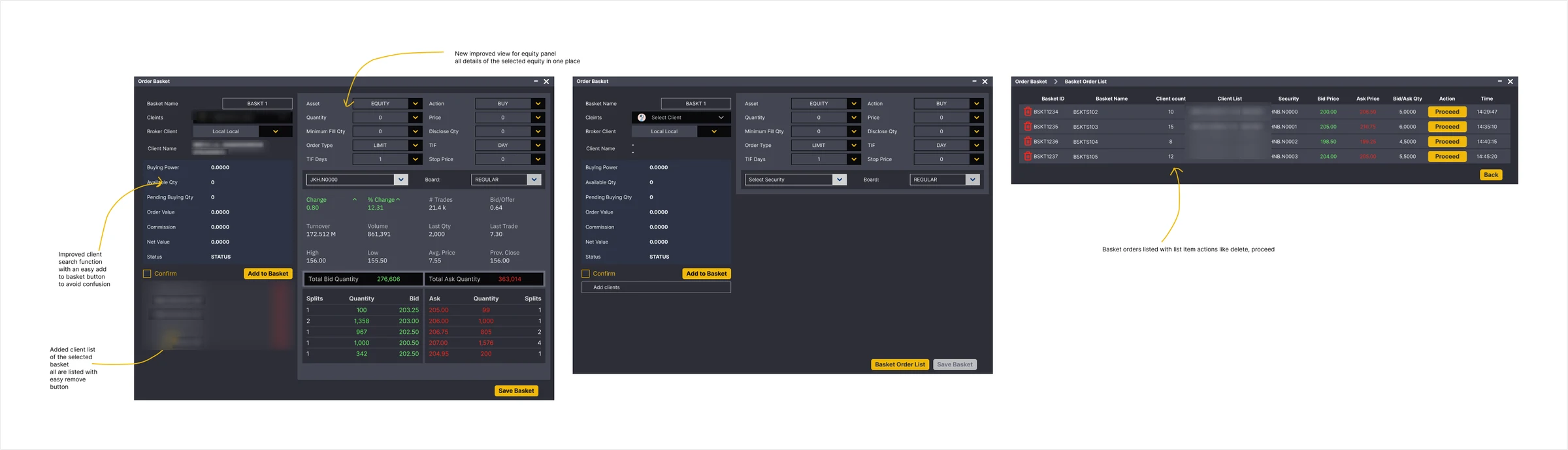The image size is (1568, 450).
Task: Click the greyed-out Save Basket button
Action: 955,364
